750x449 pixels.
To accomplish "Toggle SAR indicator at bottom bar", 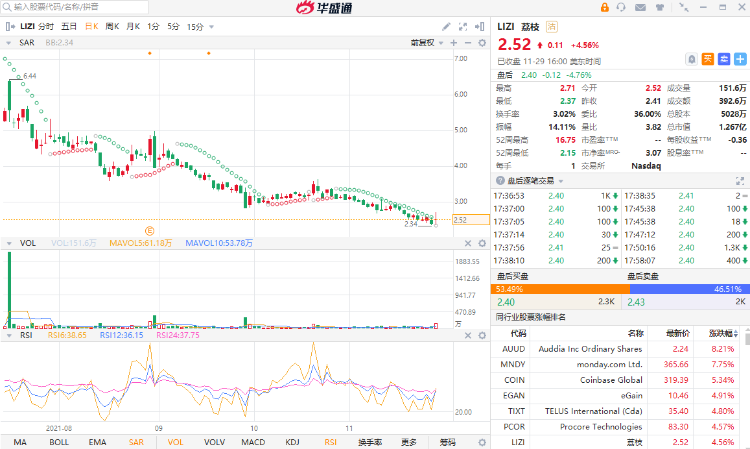I will [x=136, y=442].
